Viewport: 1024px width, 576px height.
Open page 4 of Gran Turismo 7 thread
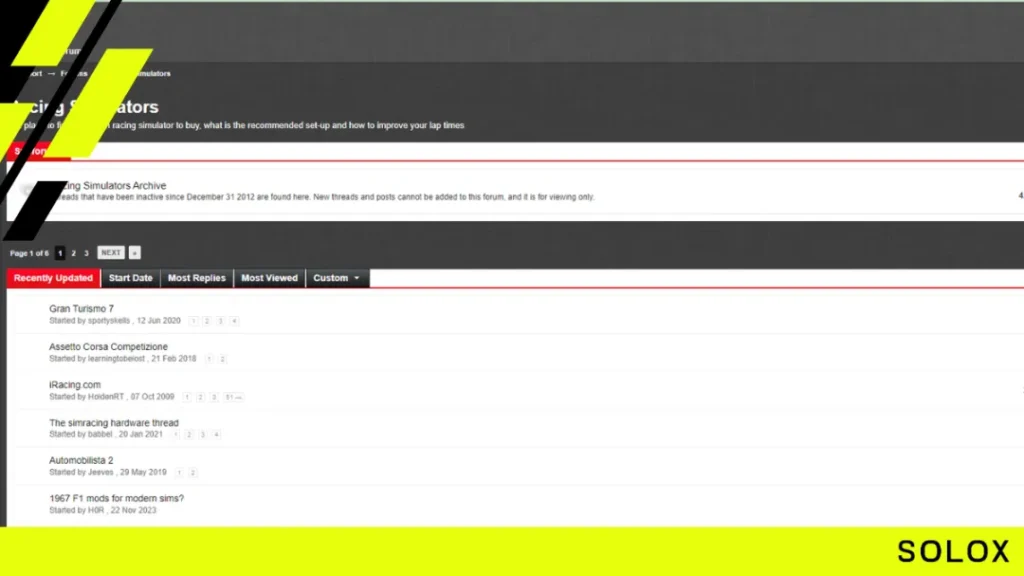[x=234, y=321]
